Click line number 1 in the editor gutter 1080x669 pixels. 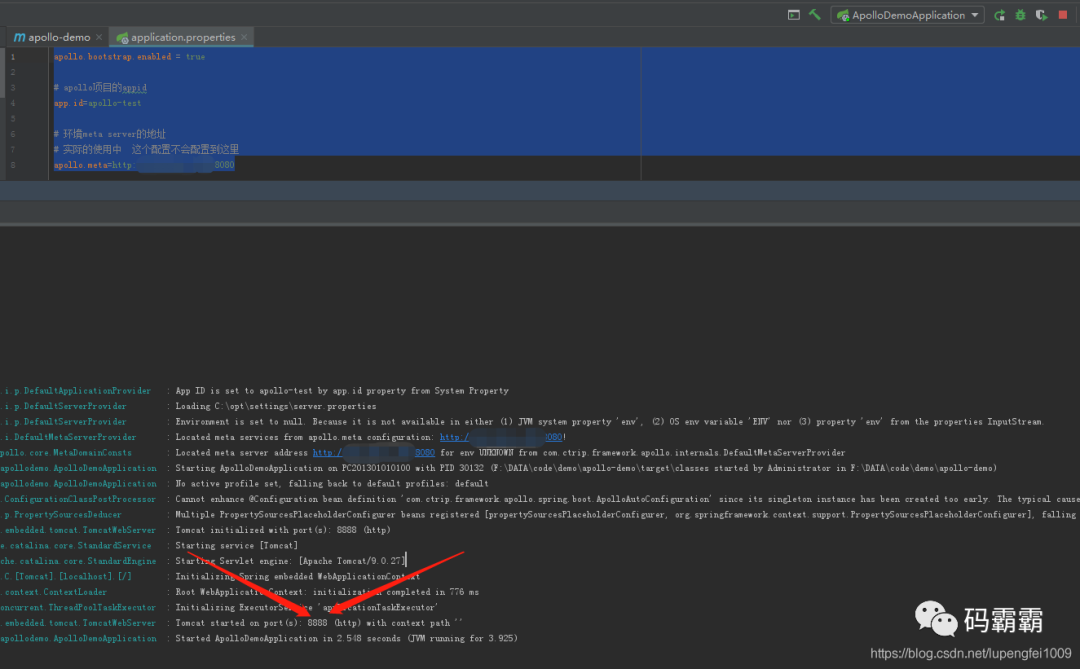coord(12,56)
